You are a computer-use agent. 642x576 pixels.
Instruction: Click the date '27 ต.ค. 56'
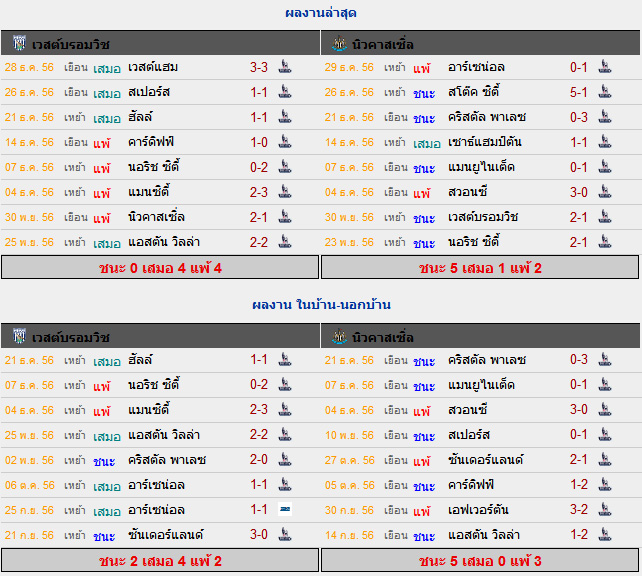coord(349,460)
